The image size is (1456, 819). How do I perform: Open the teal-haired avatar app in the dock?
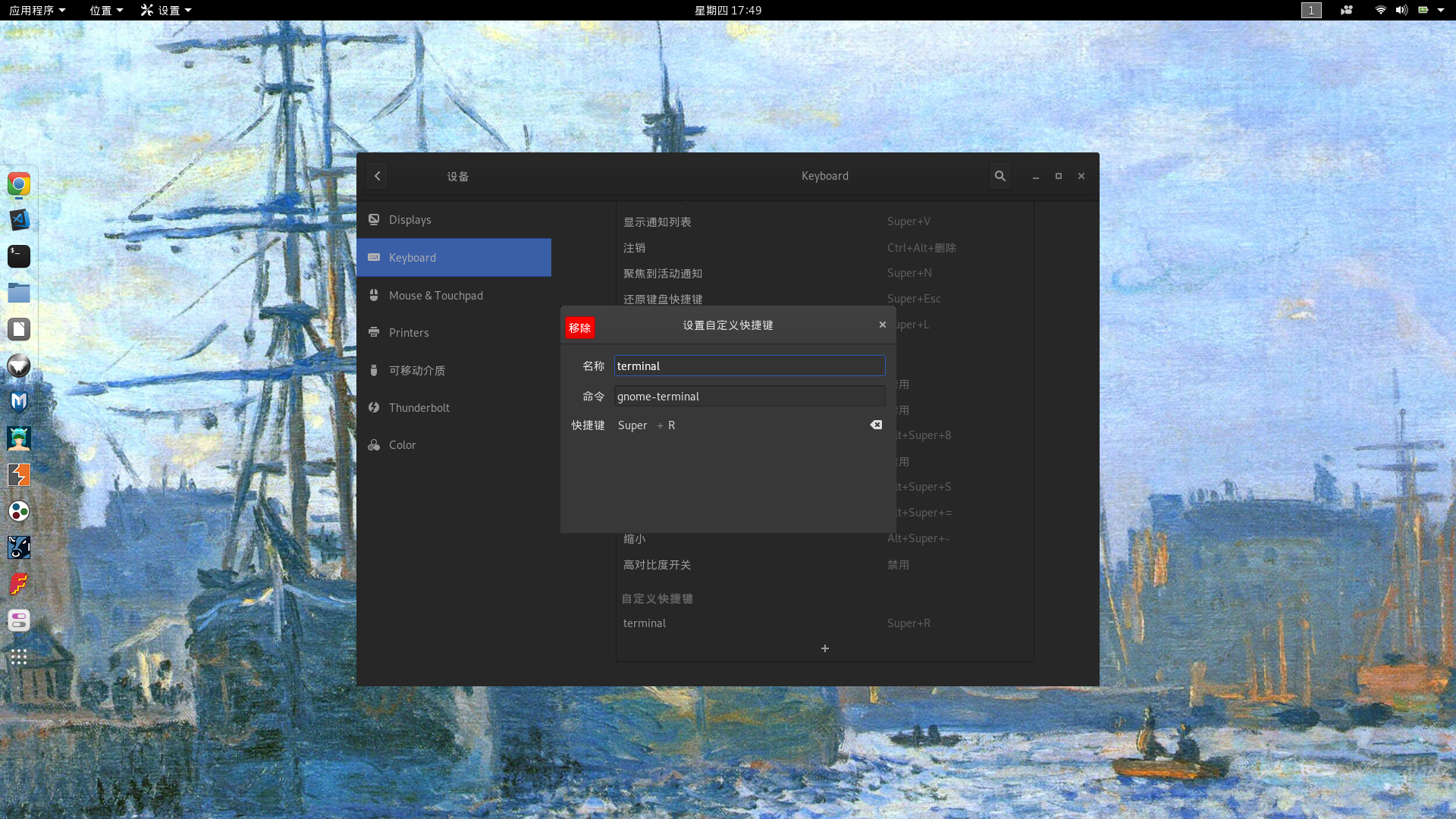click(19, 438)
